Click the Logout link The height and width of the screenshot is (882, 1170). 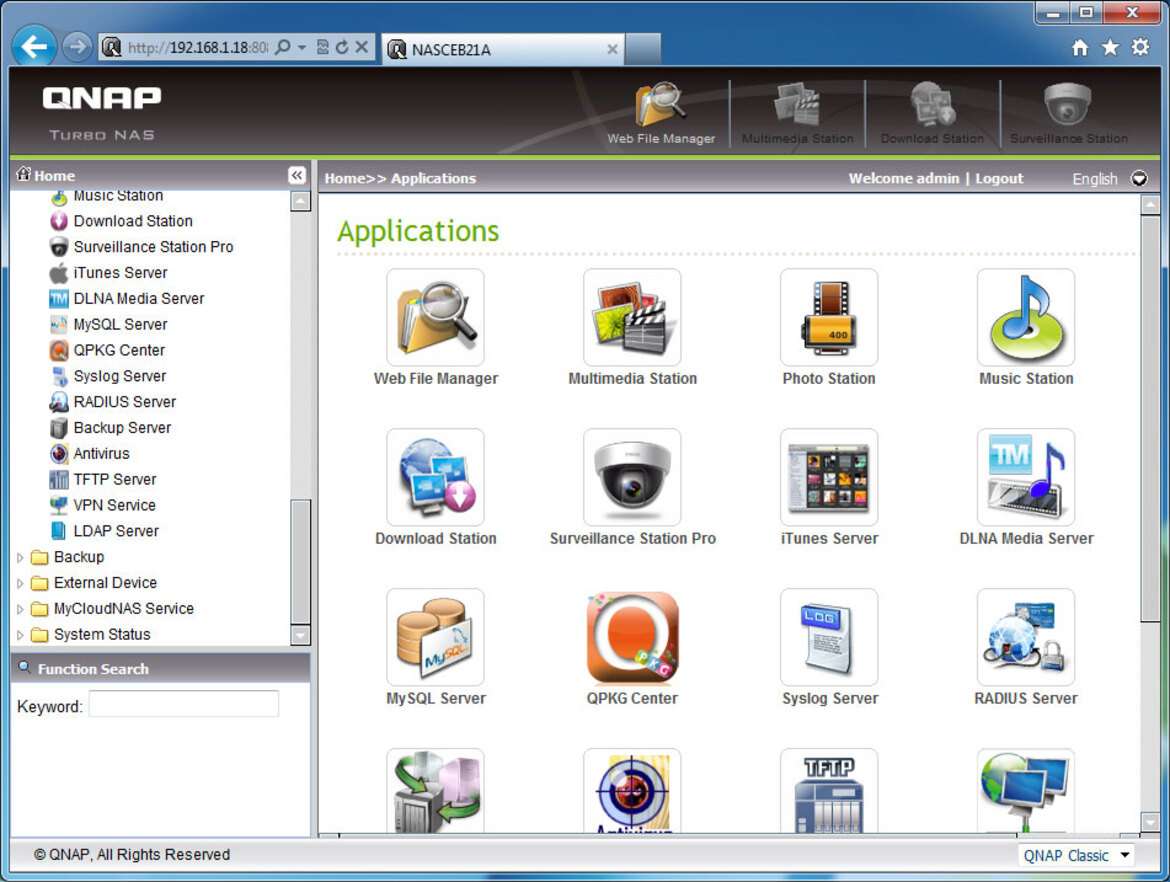coord(999,178)
